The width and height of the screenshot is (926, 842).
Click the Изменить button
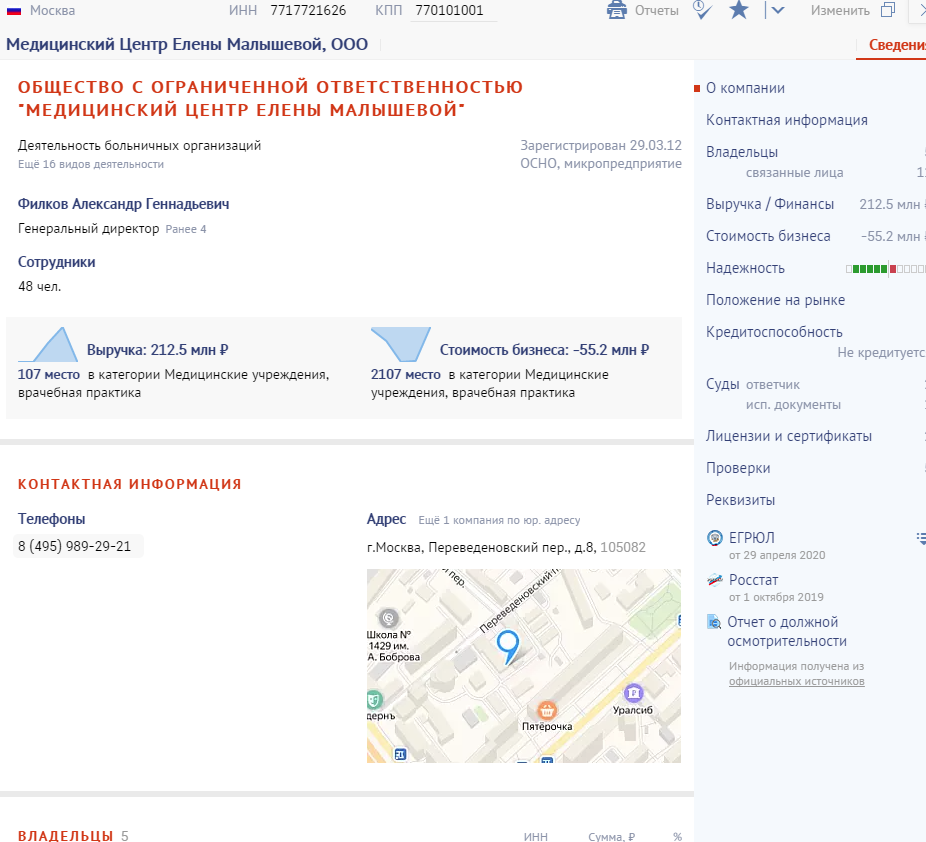coord(840,11)
